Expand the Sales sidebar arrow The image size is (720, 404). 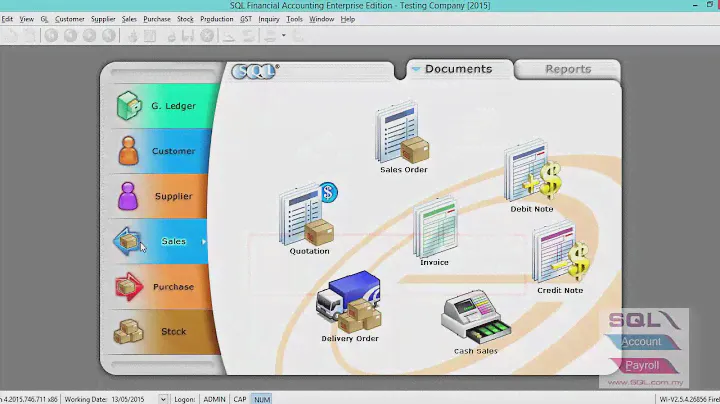click(x=204, y=242)
